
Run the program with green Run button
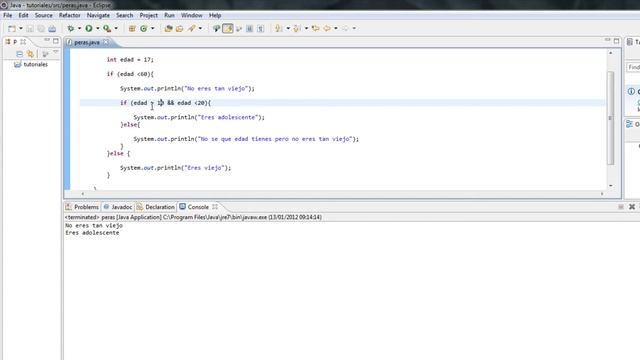89,29
